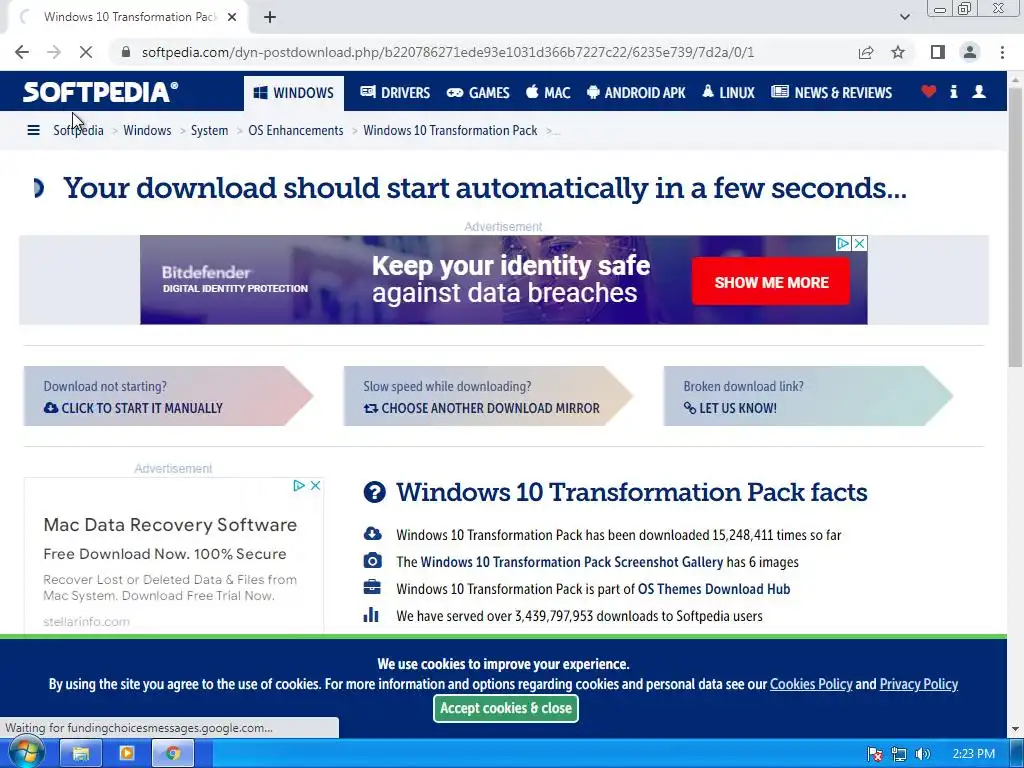Open the hamburger menu beside breadcrumbs
1024x768 pixels.
[33, 131]
